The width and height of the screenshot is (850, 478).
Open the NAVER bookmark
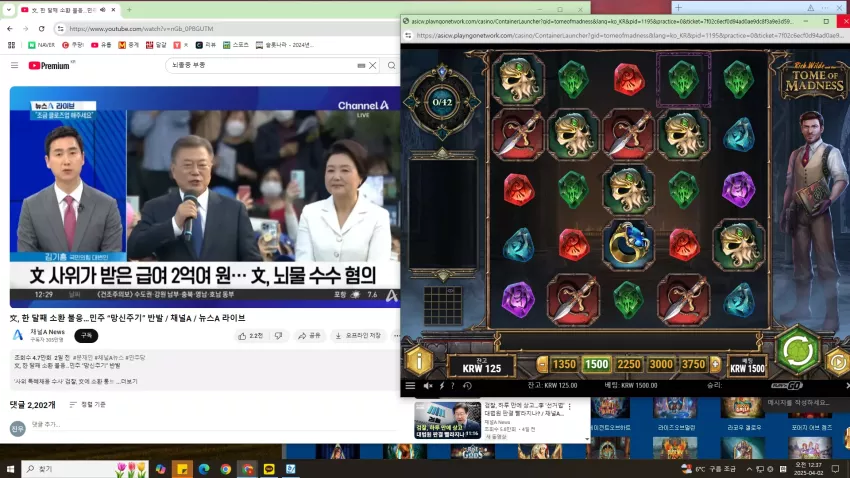coord(41,45)
